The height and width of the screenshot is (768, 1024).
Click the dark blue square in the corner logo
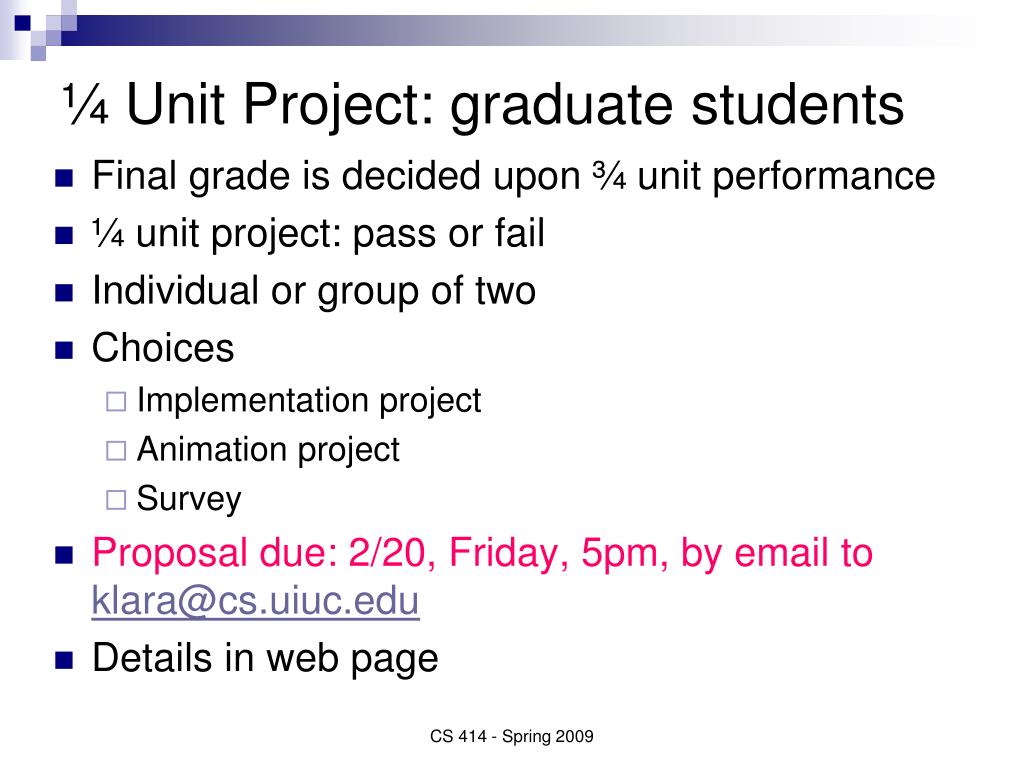pos(23,24)
